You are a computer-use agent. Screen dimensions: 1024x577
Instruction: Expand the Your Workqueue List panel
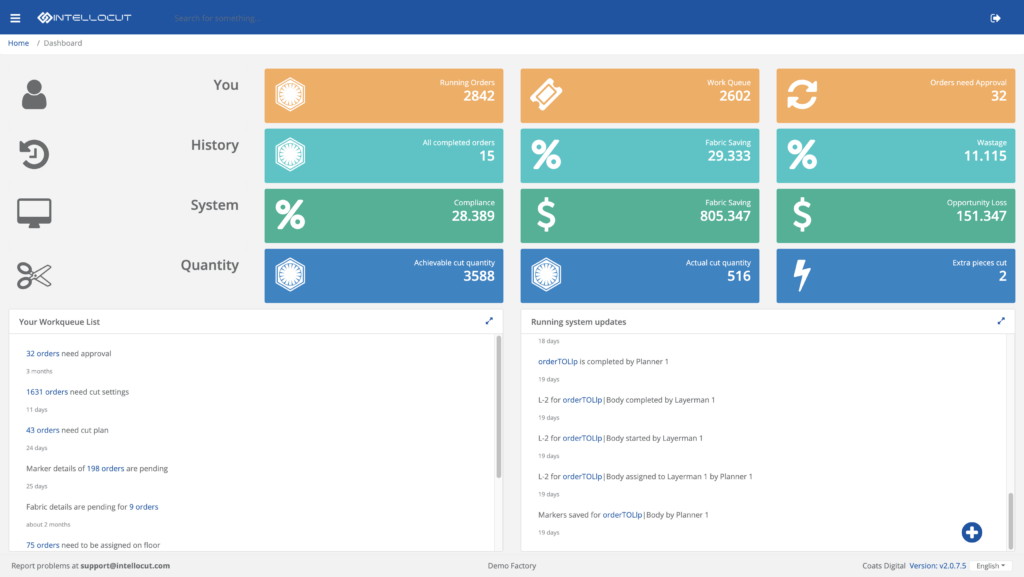tap(489, 321)
